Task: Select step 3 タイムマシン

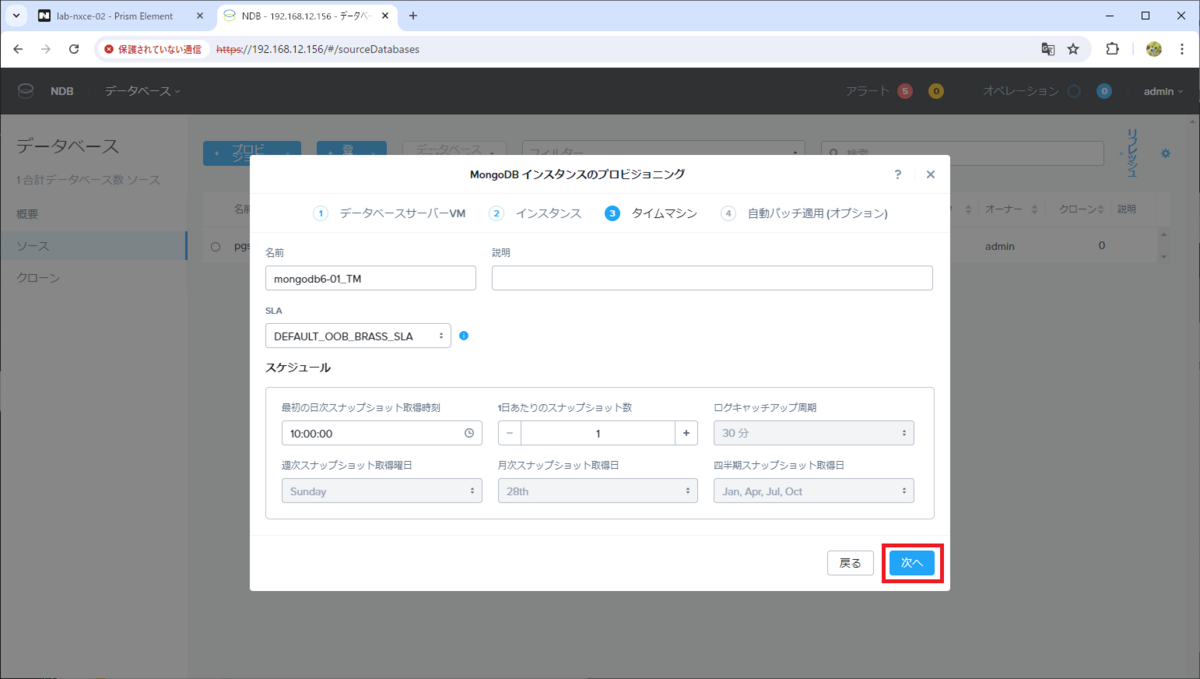Action: coord(651,213)
